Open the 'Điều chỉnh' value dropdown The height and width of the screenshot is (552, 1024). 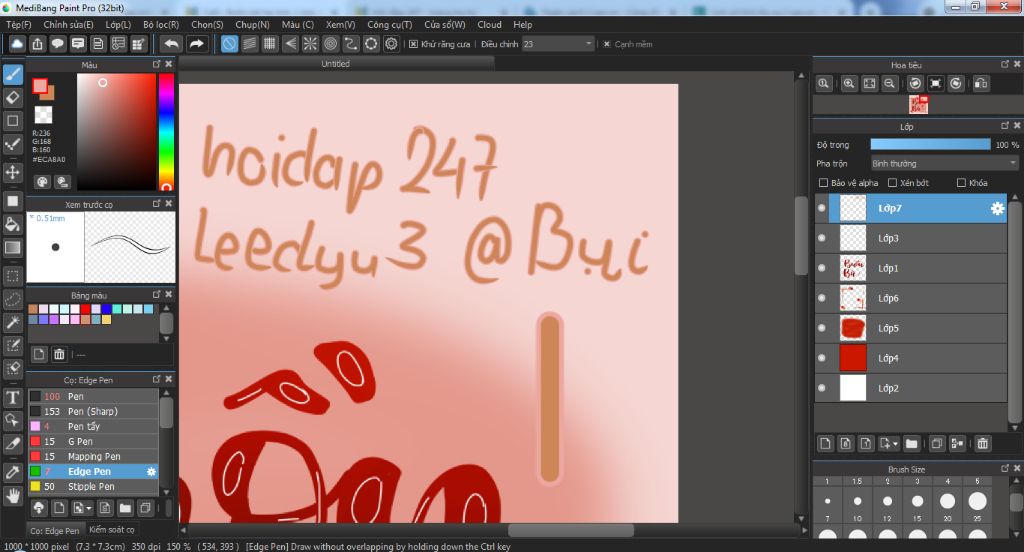(558, 44)
